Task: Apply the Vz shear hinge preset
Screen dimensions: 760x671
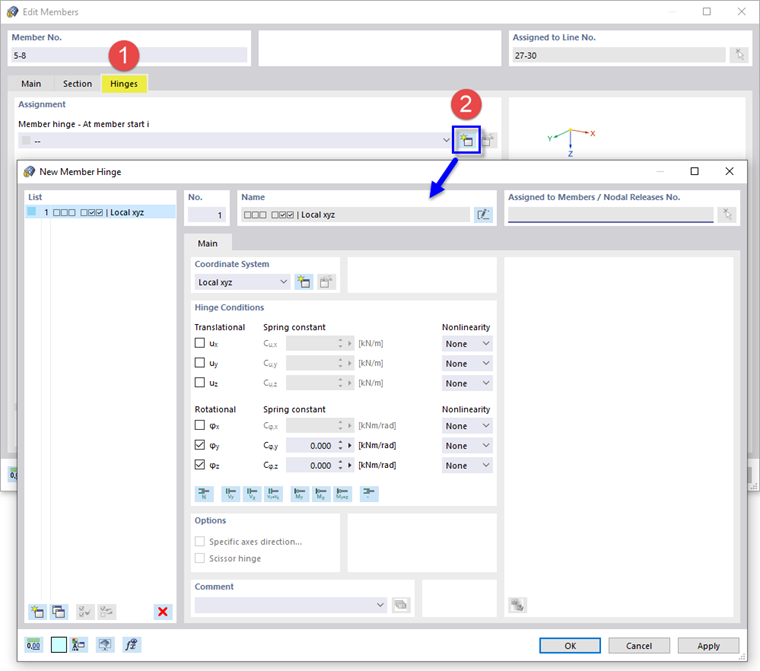Action: [x=252, y=494]
